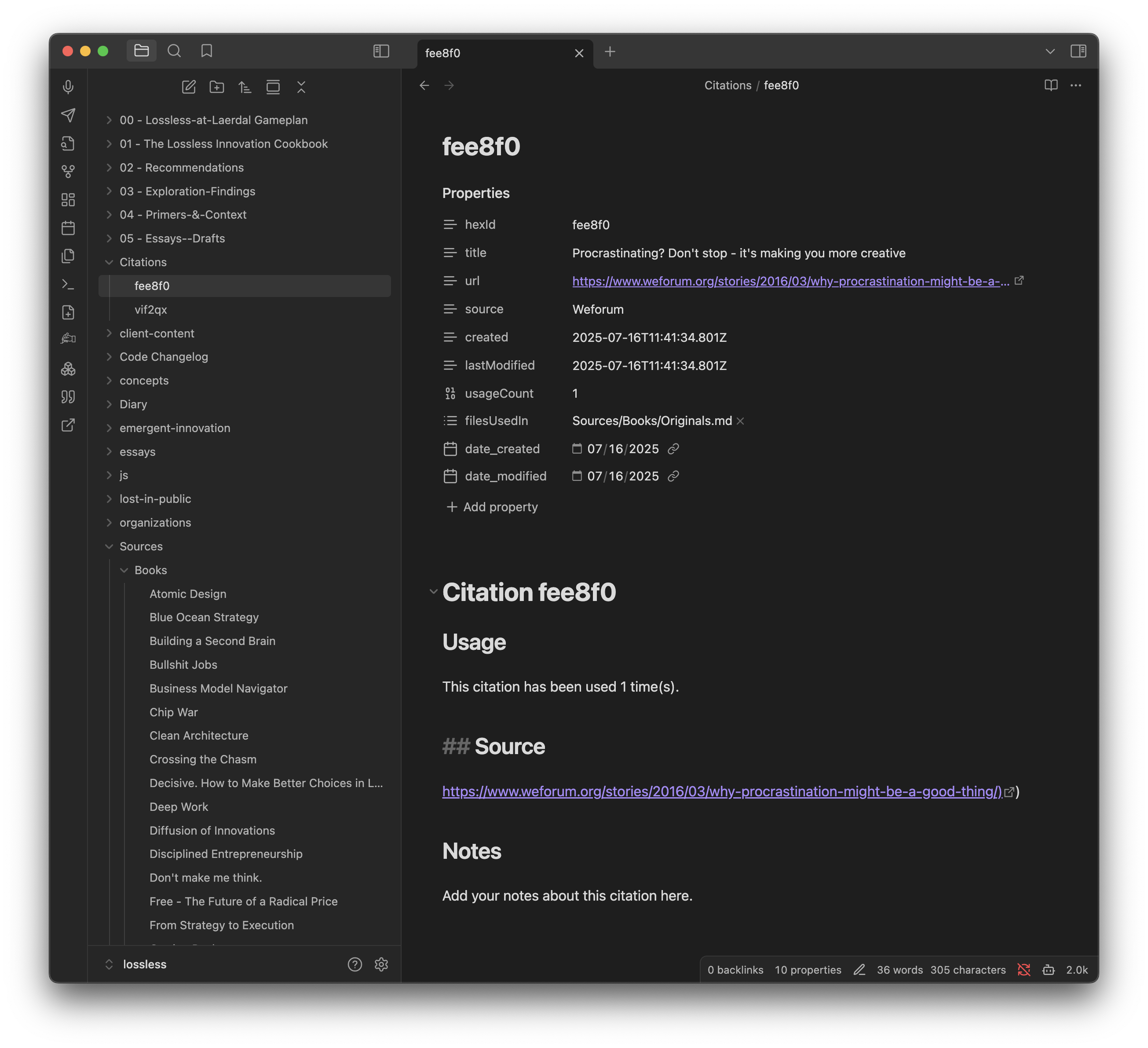Click Add property button
The image size is (1148, 1048).
pos(492,507)
